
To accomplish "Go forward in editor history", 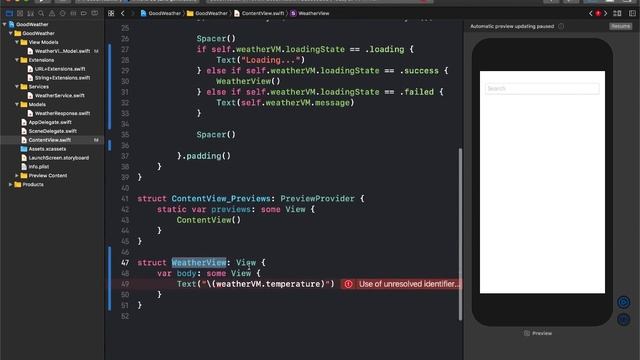I will click(x=133, y=13).
